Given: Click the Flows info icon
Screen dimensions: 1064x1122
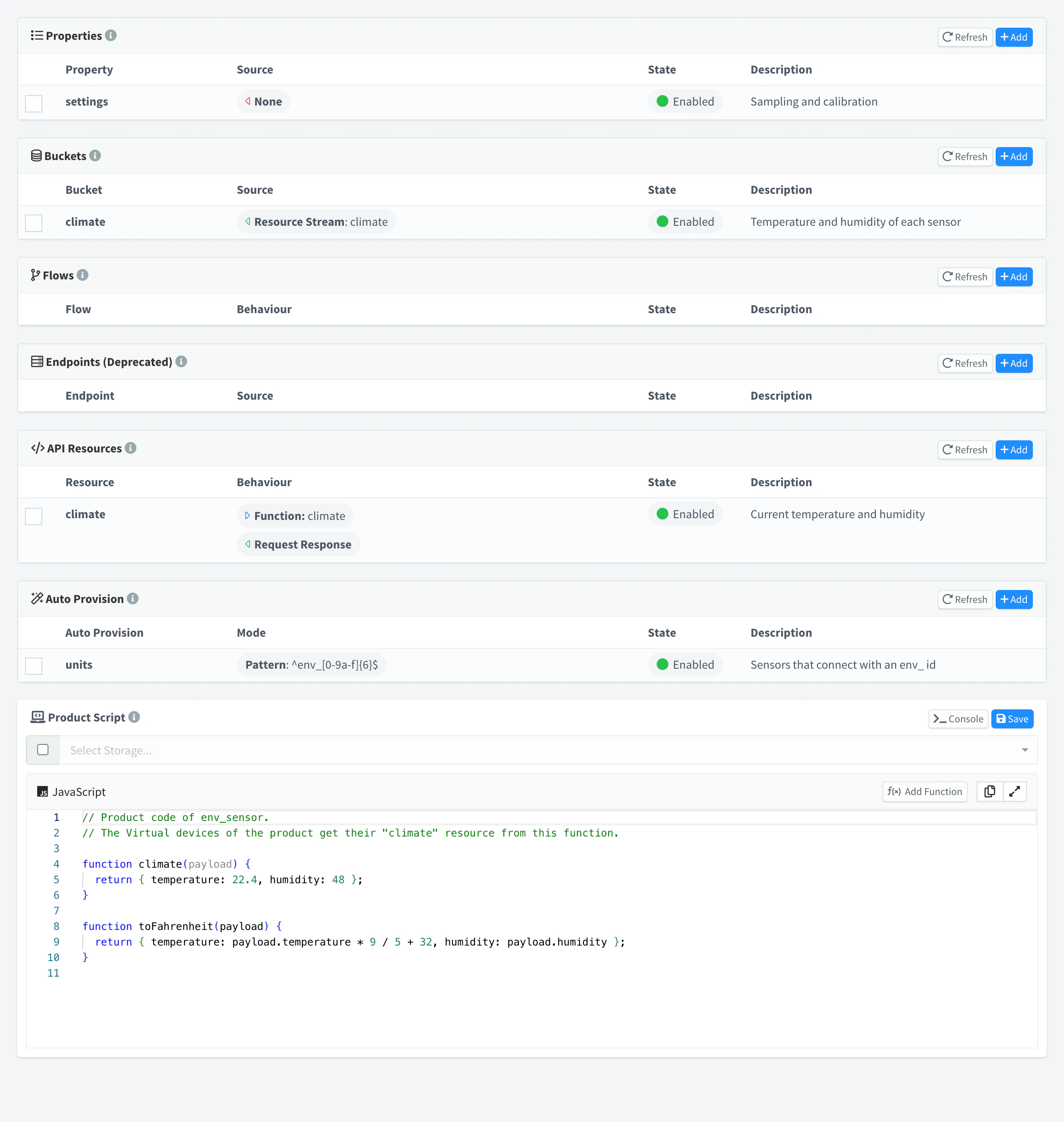Looking at the screenshot, I should [x=83, y=275].
